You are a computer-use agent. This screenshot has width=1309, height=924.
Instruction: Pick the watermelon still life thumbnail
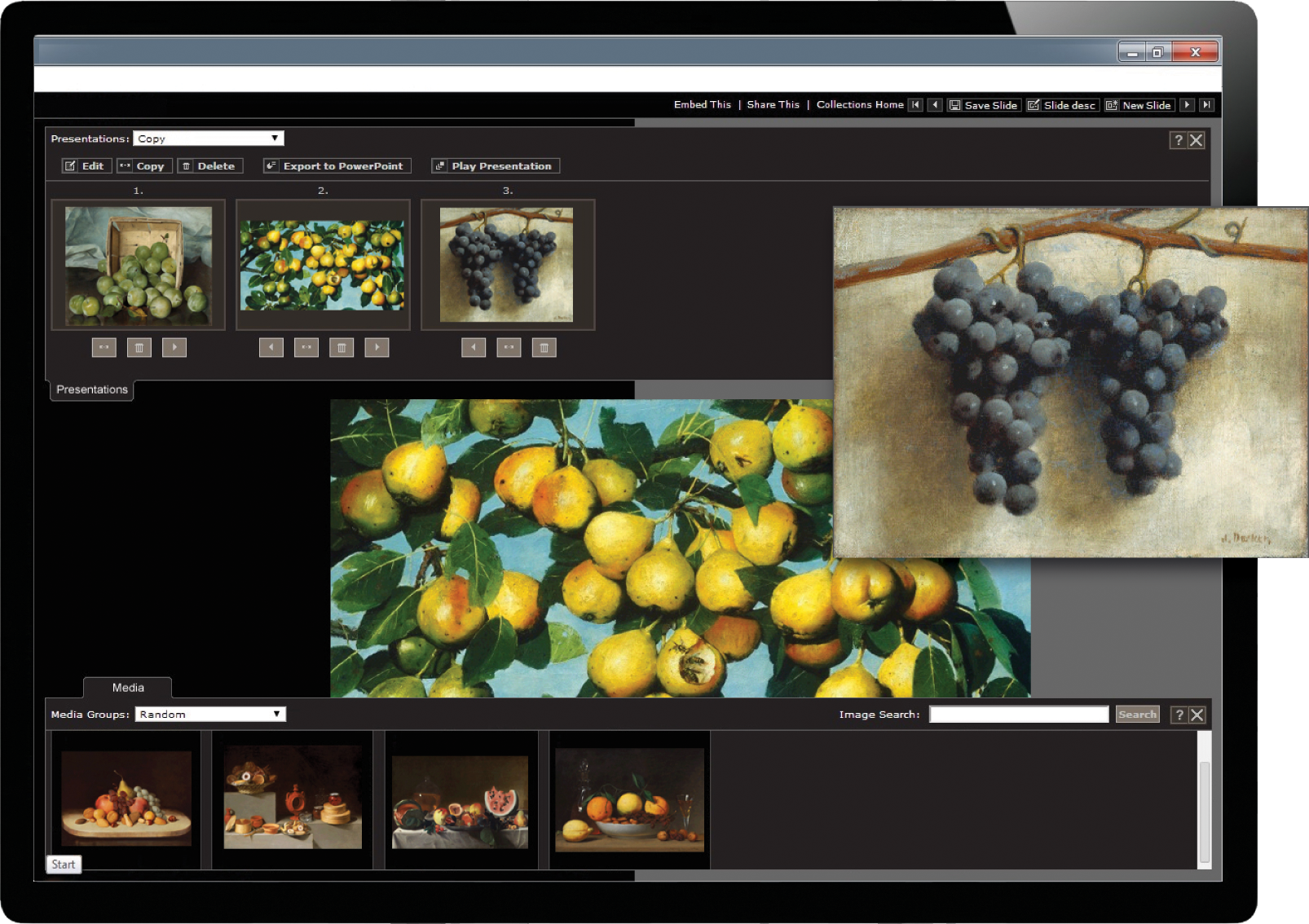(x=461, y=799)
